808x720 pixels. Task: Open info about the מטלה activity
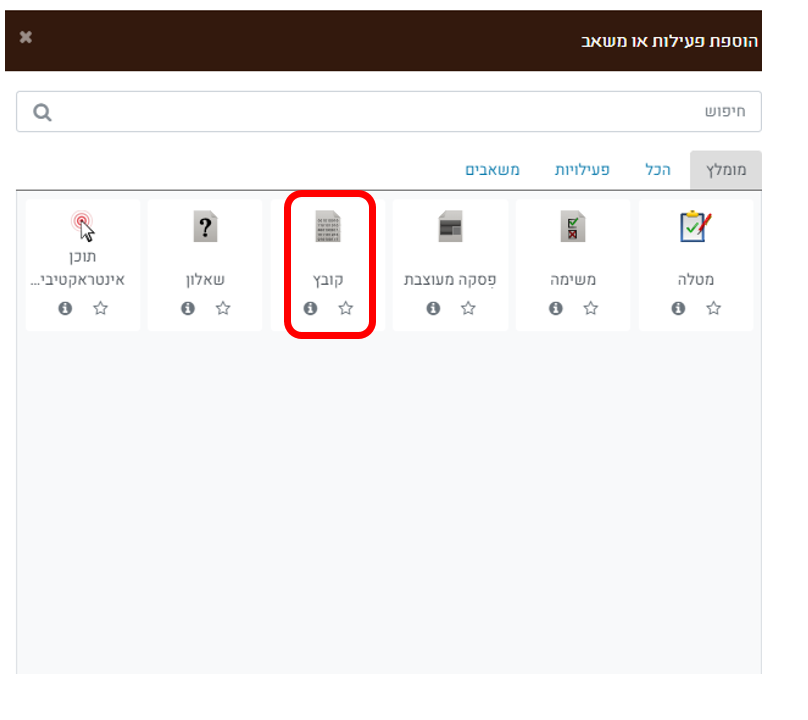[678, 309]
